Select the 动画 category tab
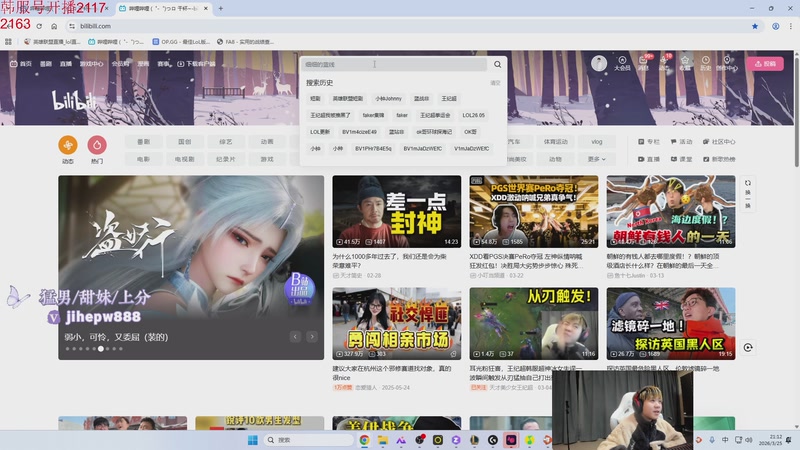 [267, 142]
